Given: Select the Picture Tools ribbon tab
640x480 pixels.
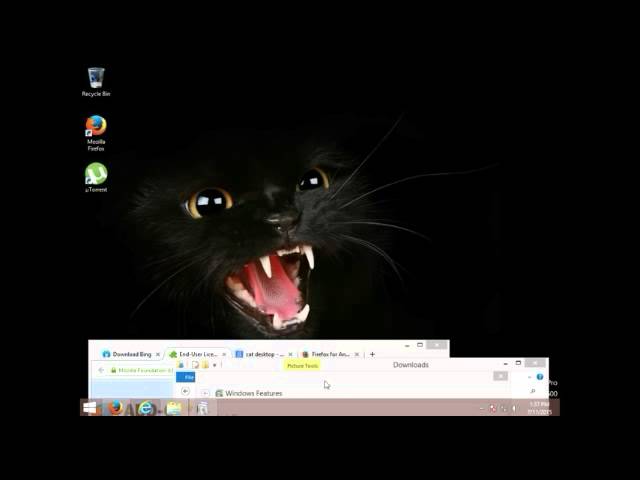Looking at the screenshot, I should (302, 366).
